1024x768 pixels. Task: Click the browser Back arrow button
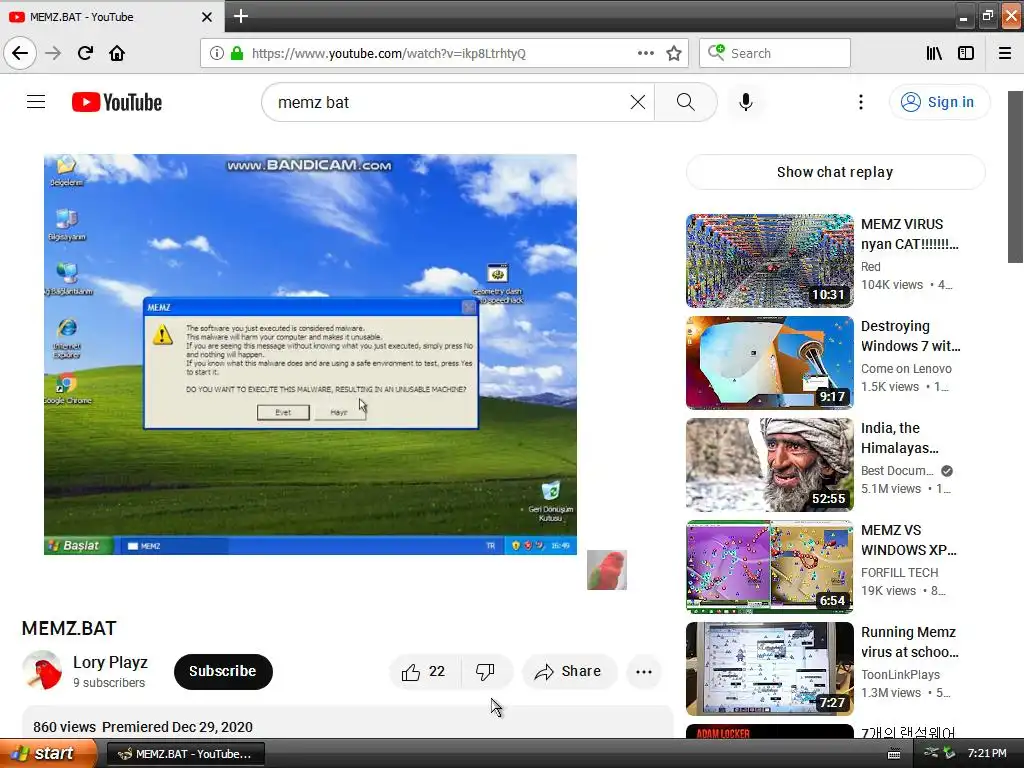[x=20, y=53]
